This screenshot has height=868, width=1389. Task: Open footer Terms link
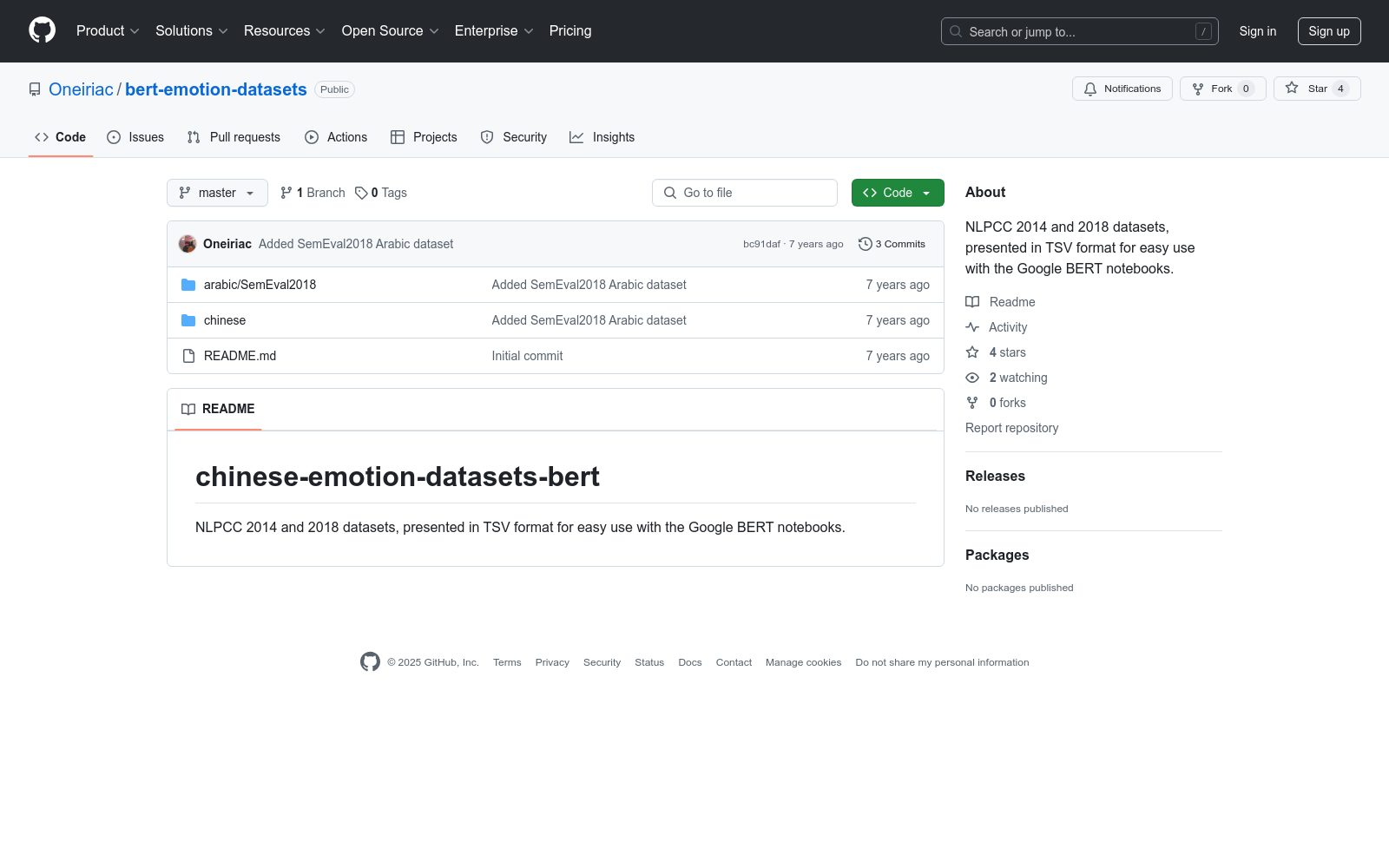(507, 662)
